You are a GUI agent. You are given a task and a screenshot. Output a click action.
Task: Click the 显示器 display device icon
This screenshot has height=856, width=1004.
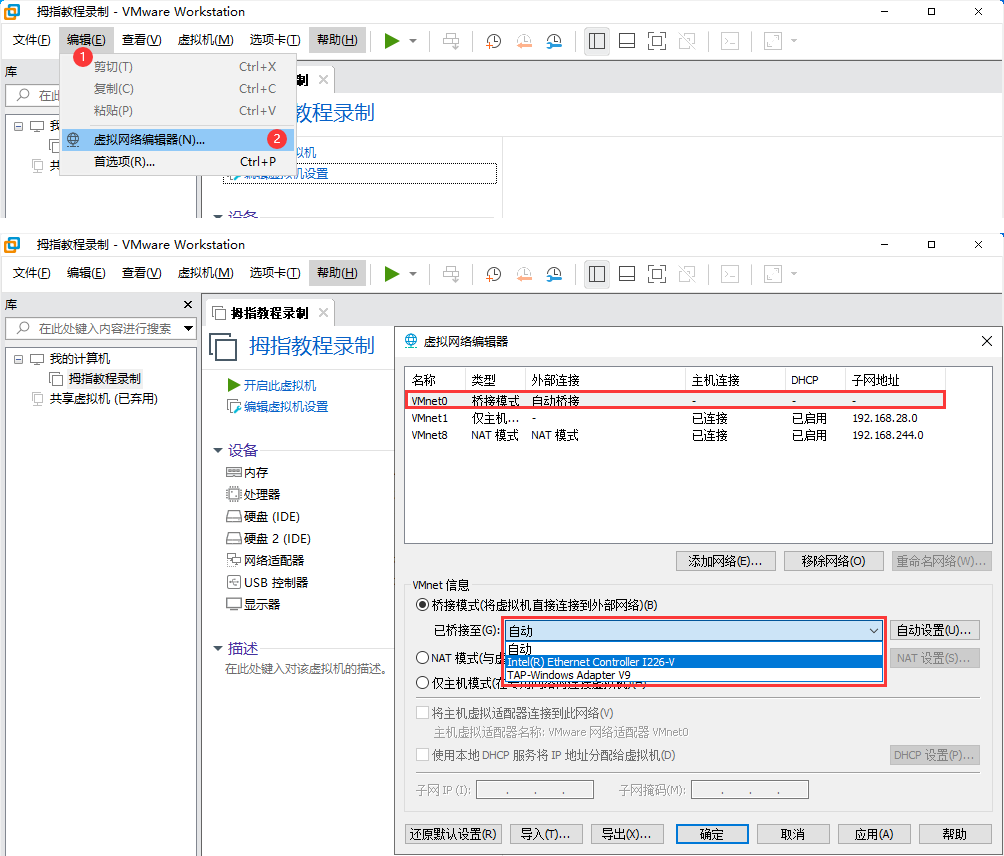pos(234,604)
